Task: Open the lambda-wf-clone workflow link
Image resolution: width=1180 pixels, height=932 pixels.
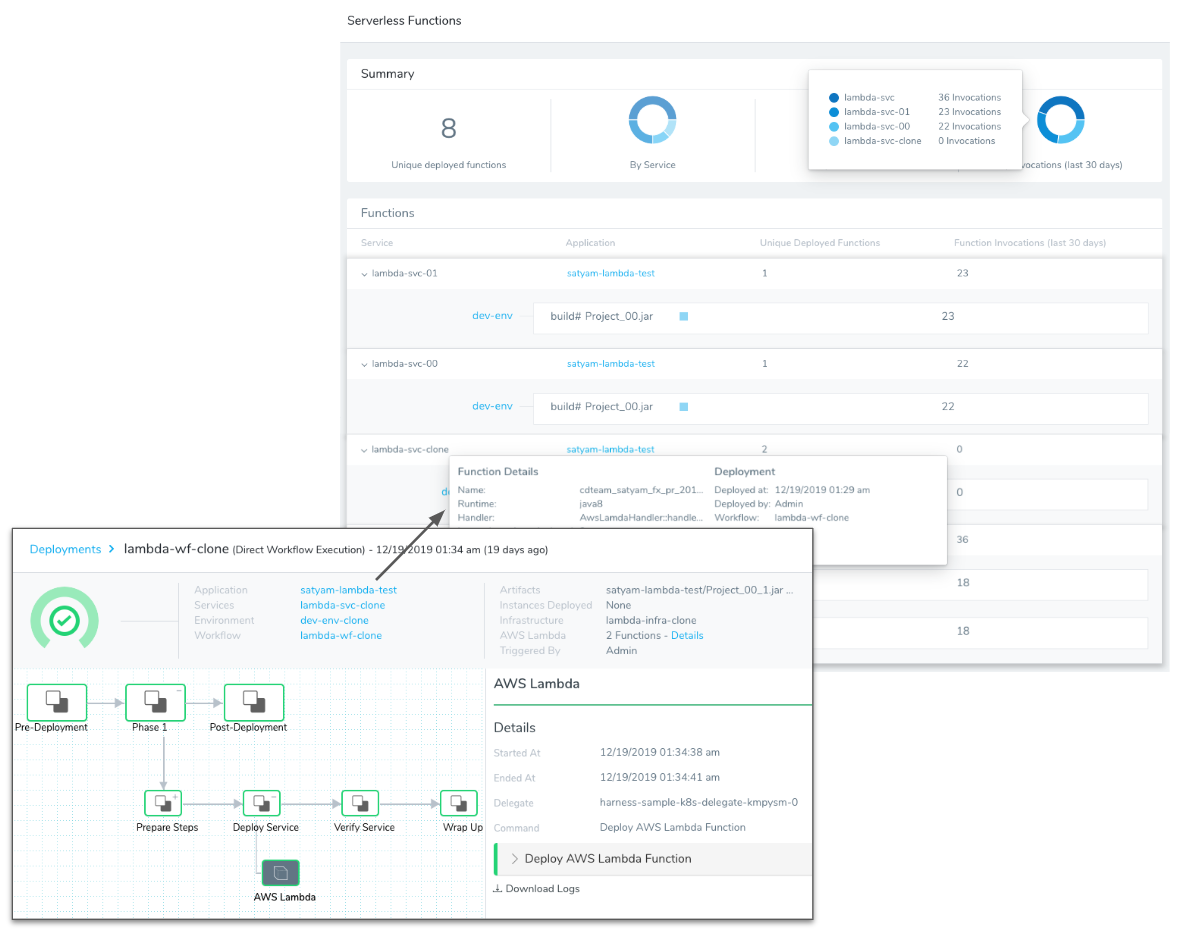Action: click(x=341, y=635)
